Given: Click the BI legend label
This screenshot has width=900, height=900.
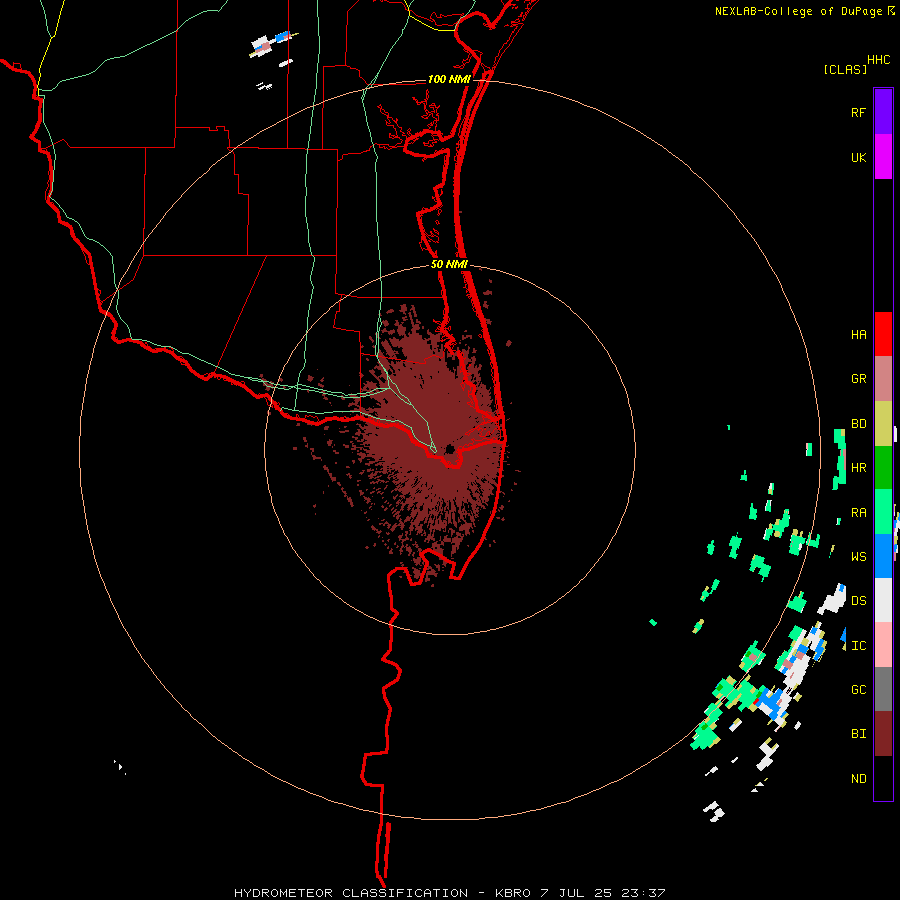Looking at the screenshot, I should point(858,734).
